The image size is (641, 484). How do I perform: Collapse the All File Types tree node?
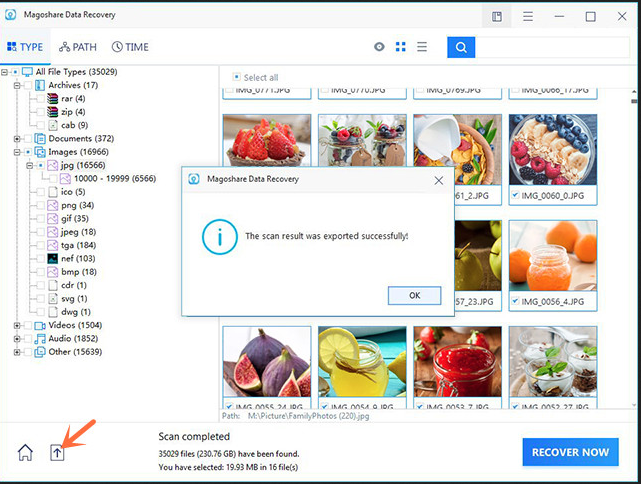tap(4, 72)
